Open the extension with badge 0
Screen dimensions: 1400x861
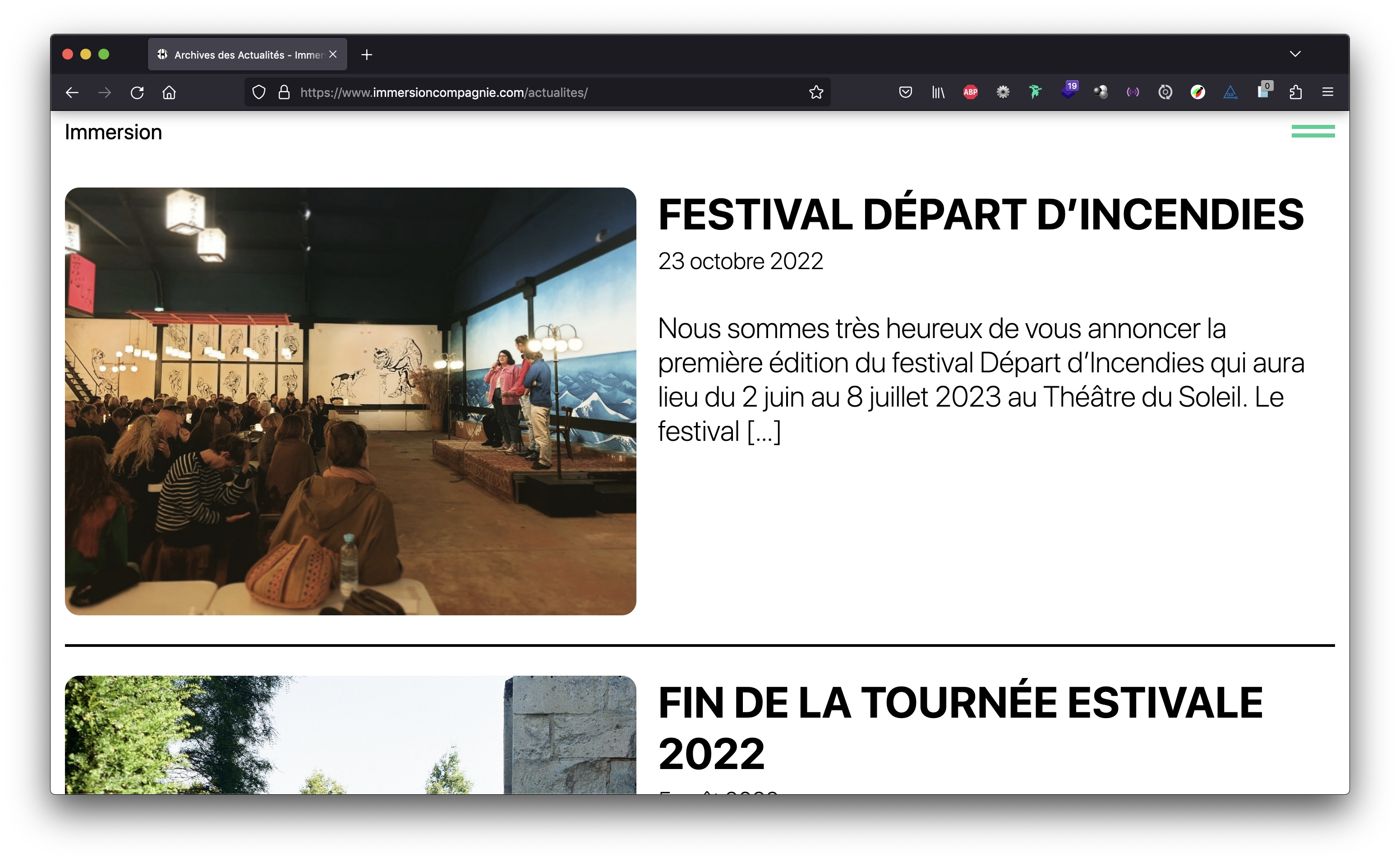[1264, 91]
